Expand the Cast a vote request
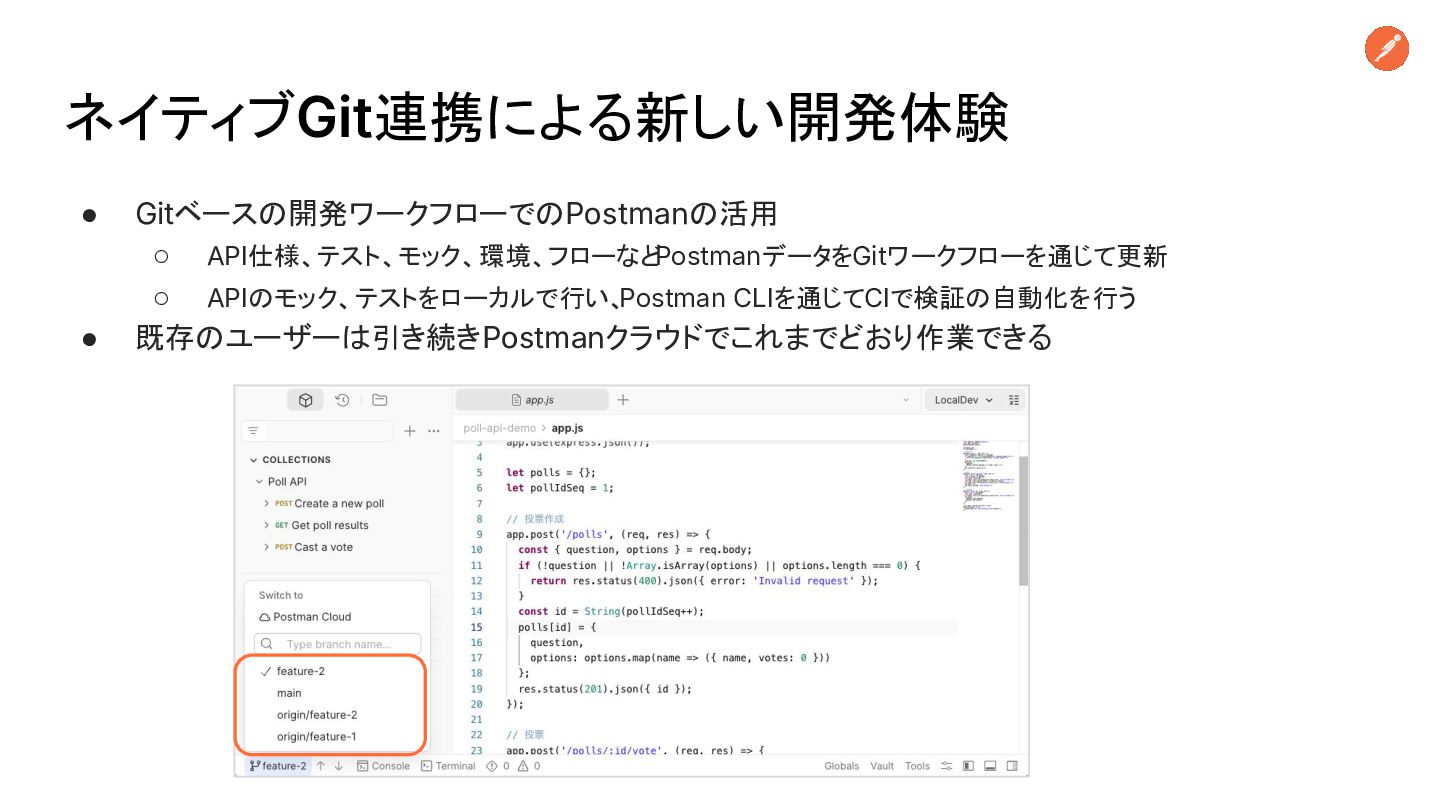Image resolution: width=1440 pixels, height=810 pixels. click(x=266, y=548)
